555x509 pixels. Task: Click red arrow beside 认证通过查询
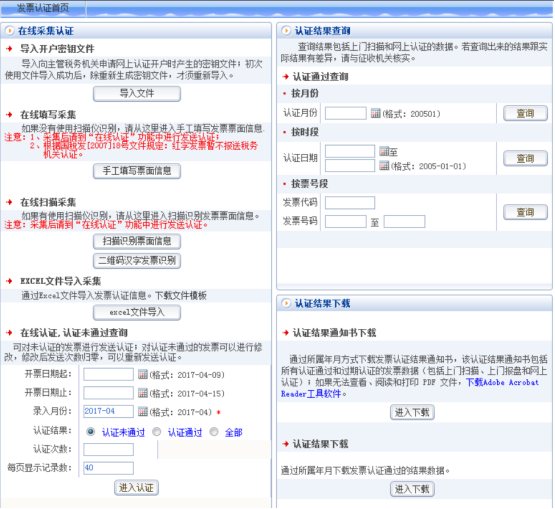[x=286, y=76]
